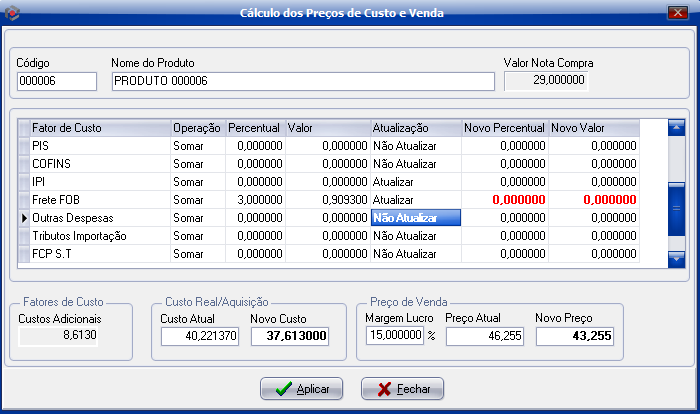This screenshot has width=700, height=414.
Task: Focus the Código input field
Action: 56,81
